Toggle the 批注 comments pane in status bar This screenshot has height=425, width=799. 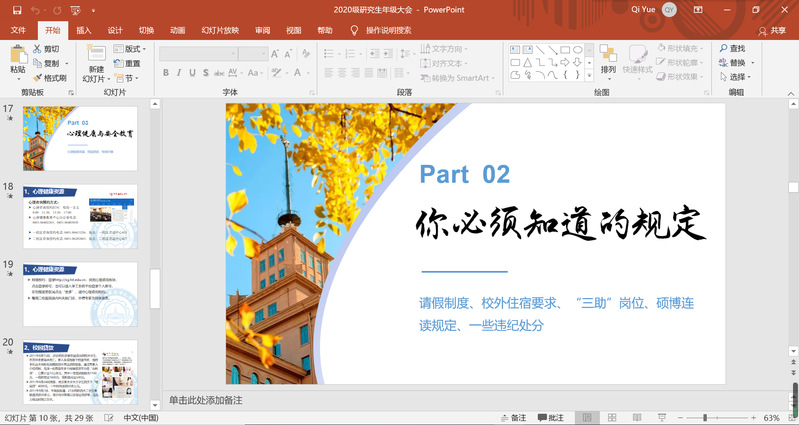click(549, 417)
